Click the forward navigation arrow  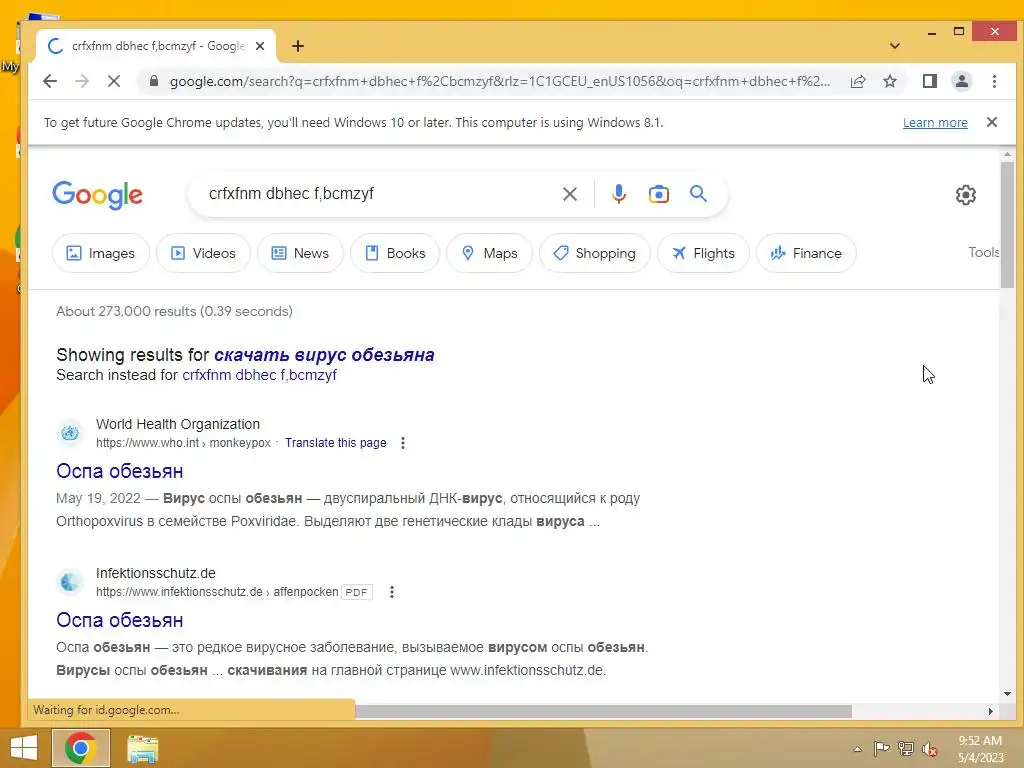click(82, 81)
